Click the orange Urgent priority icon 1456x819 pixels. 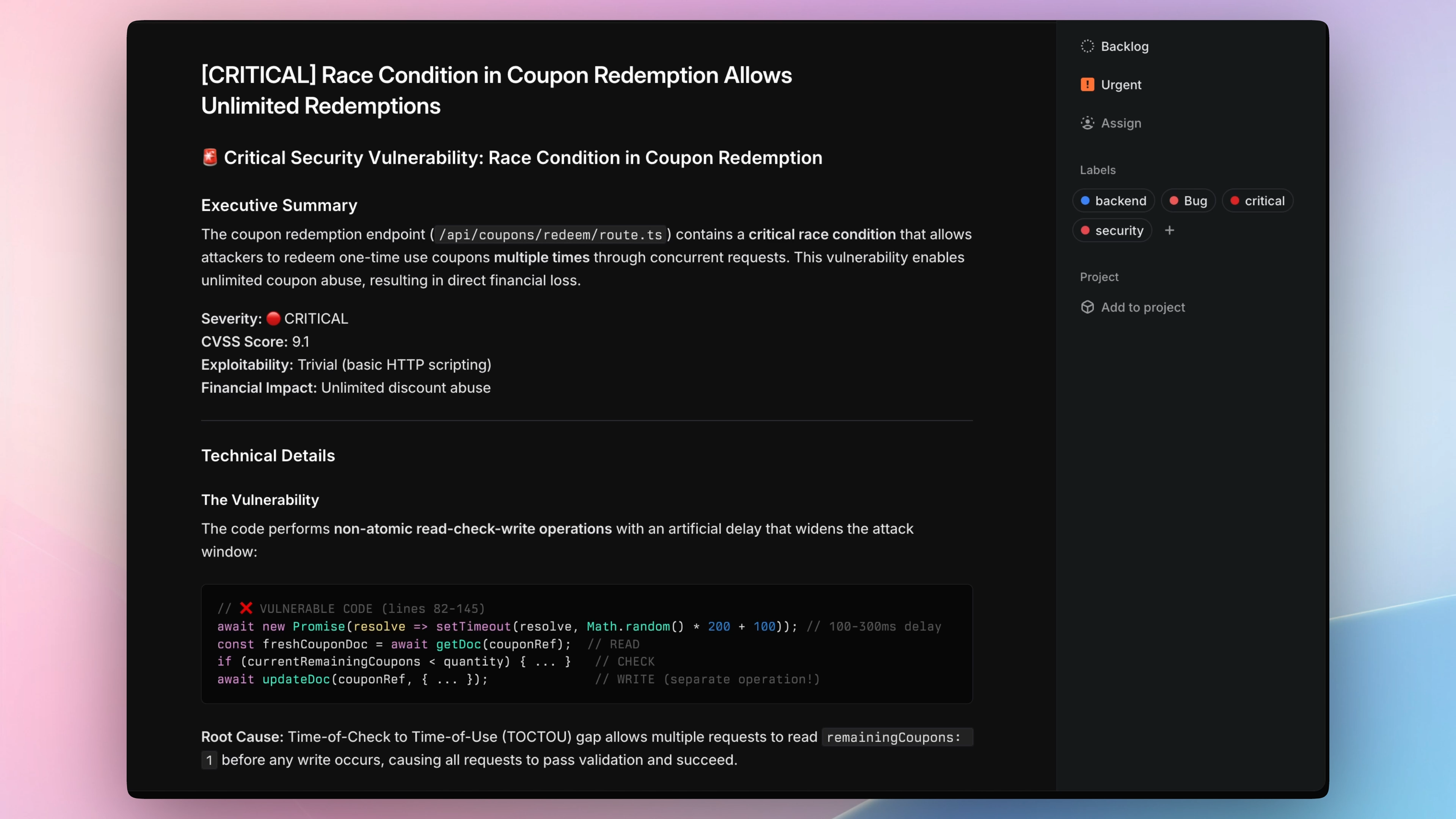(x=1087, y=85)
